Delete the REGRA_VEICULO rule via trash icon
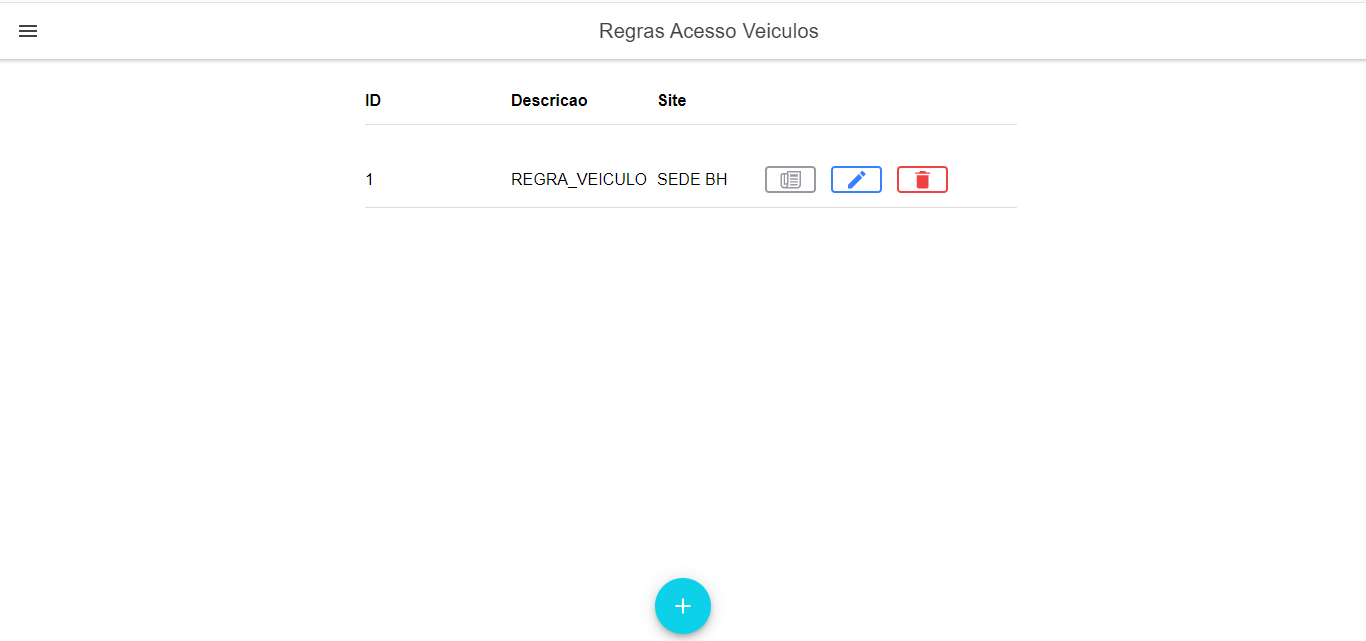 pos(922,180)
